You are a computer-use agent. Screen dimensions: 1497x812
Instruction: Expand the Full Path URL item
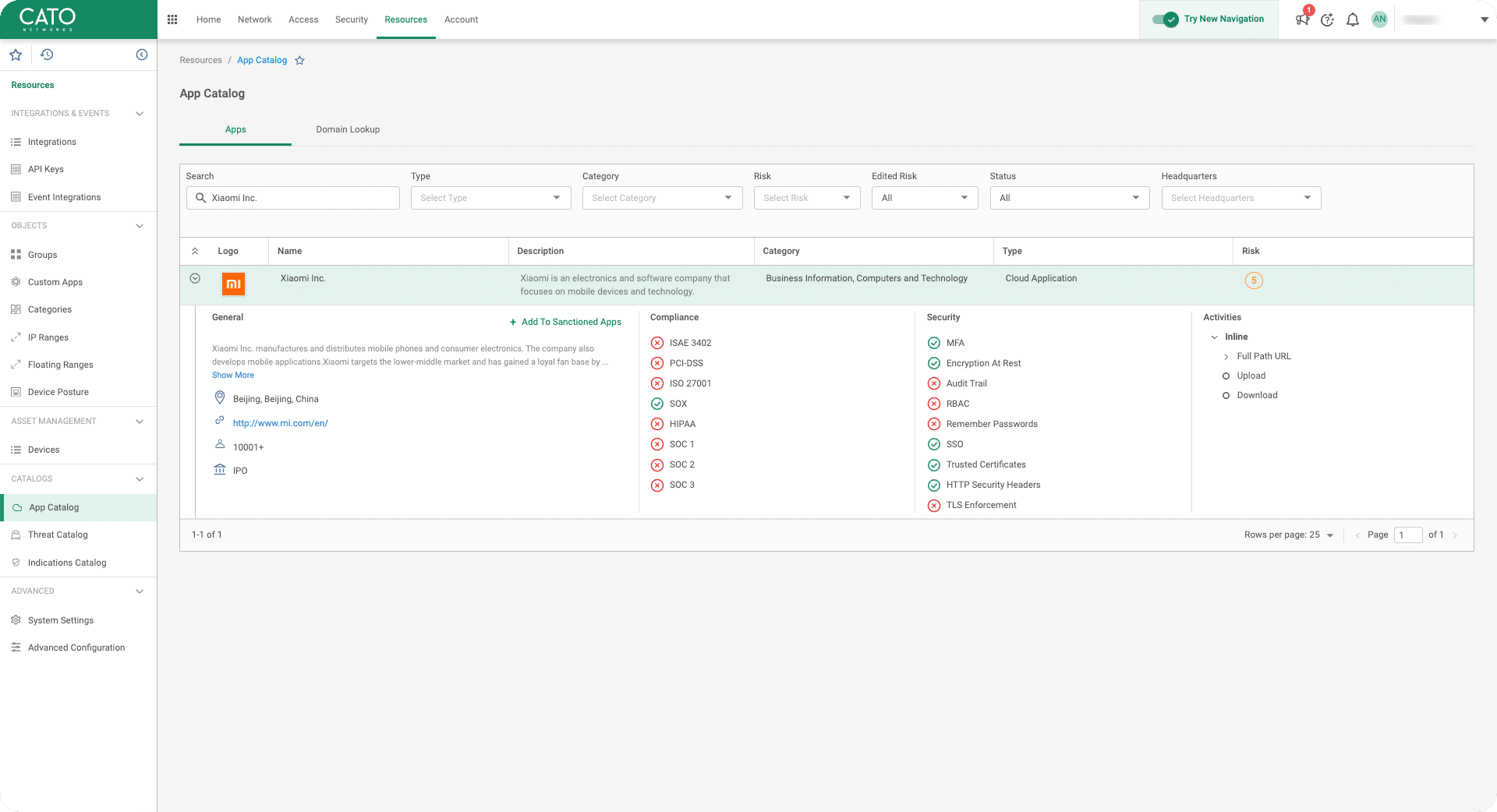tap(1226, 357)
